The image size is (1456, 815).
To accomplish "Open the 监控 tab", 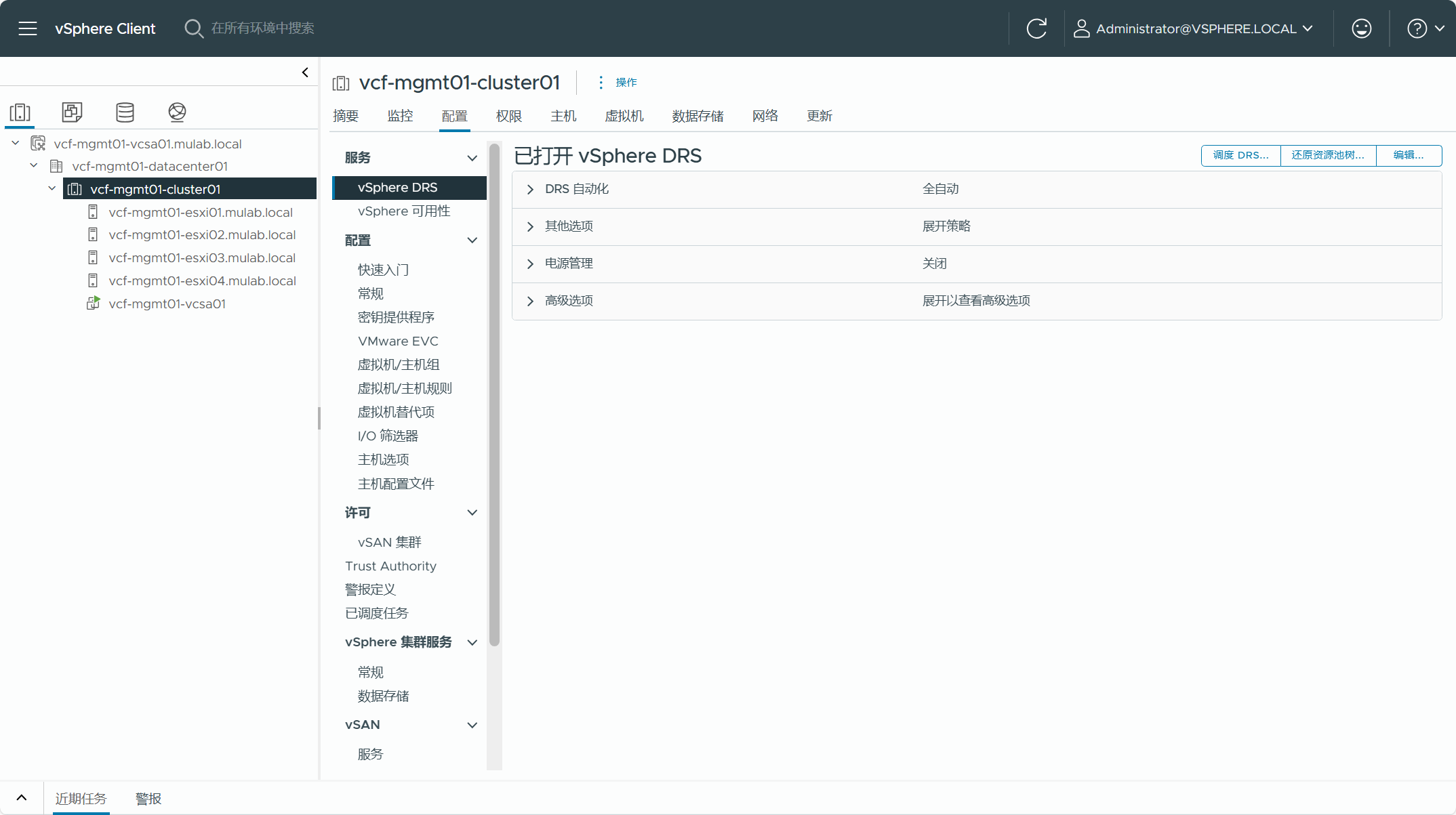I will click(x=400, y=116).
